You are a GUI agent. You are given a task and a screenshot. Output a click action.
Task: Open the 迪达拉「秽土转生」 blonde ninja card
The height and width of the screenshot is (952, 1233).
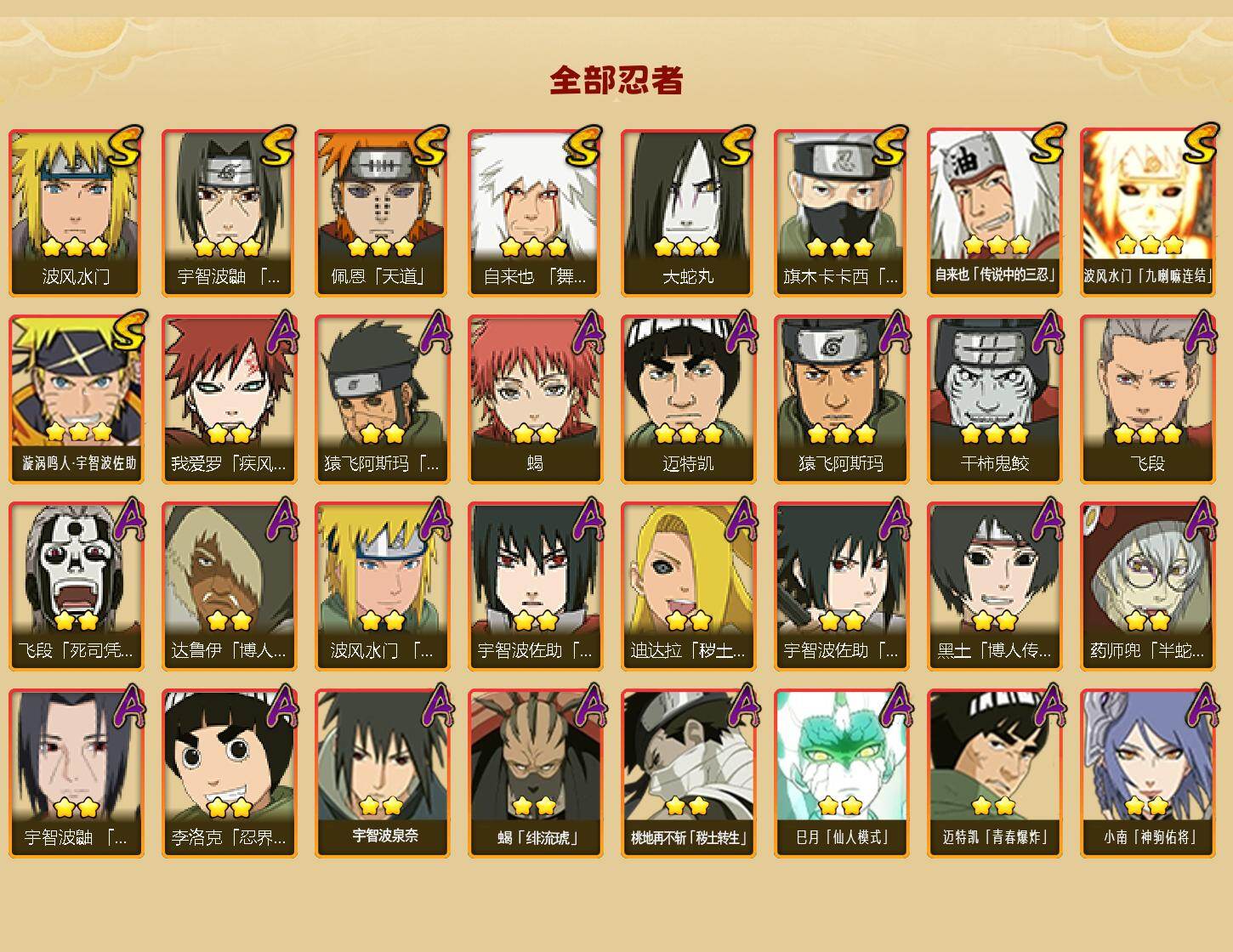(688, 586)
